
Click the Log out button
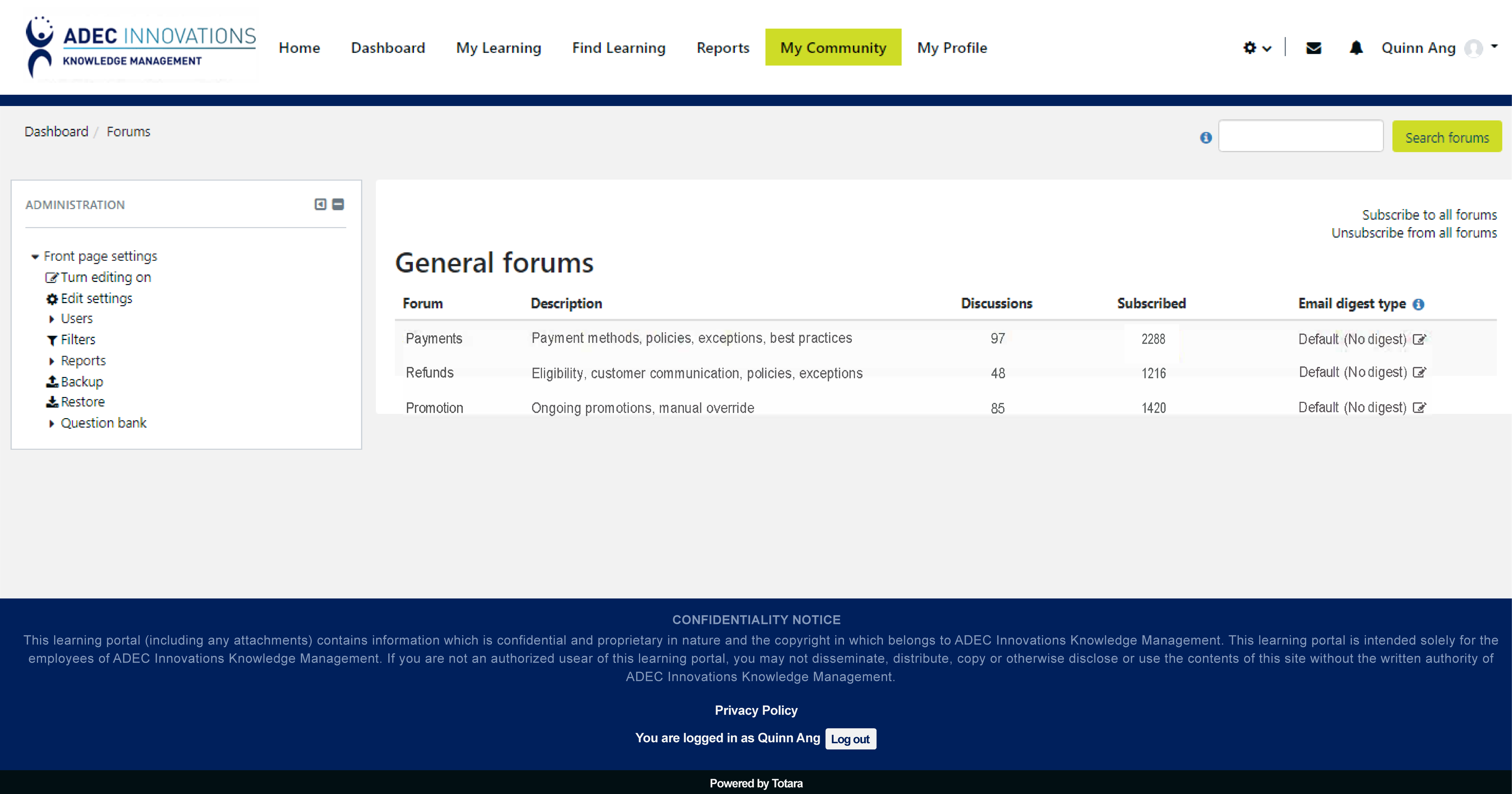coord(850,739)
